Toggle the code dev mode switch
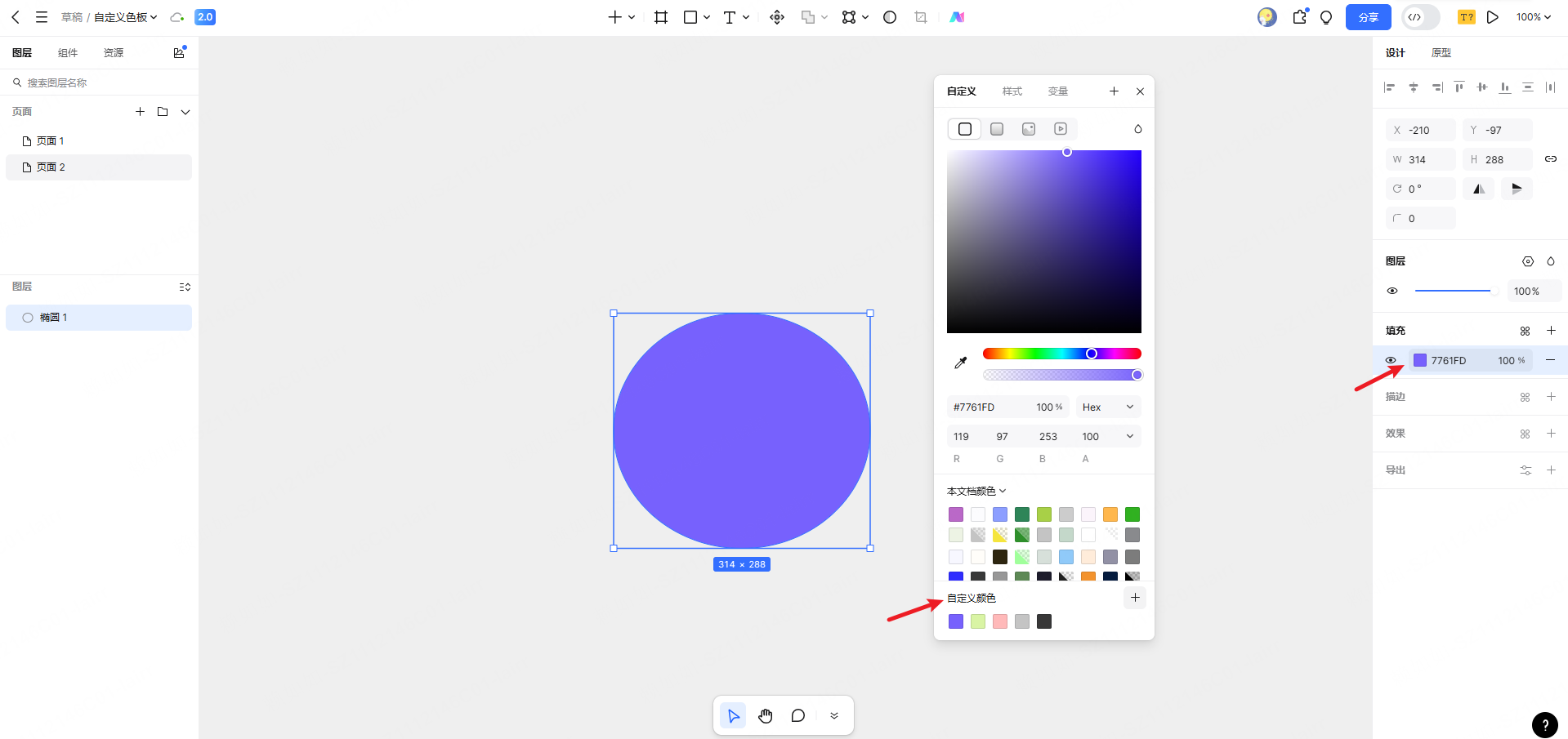Viewport: 1568px width, 739px height. tap(1420, 17)
